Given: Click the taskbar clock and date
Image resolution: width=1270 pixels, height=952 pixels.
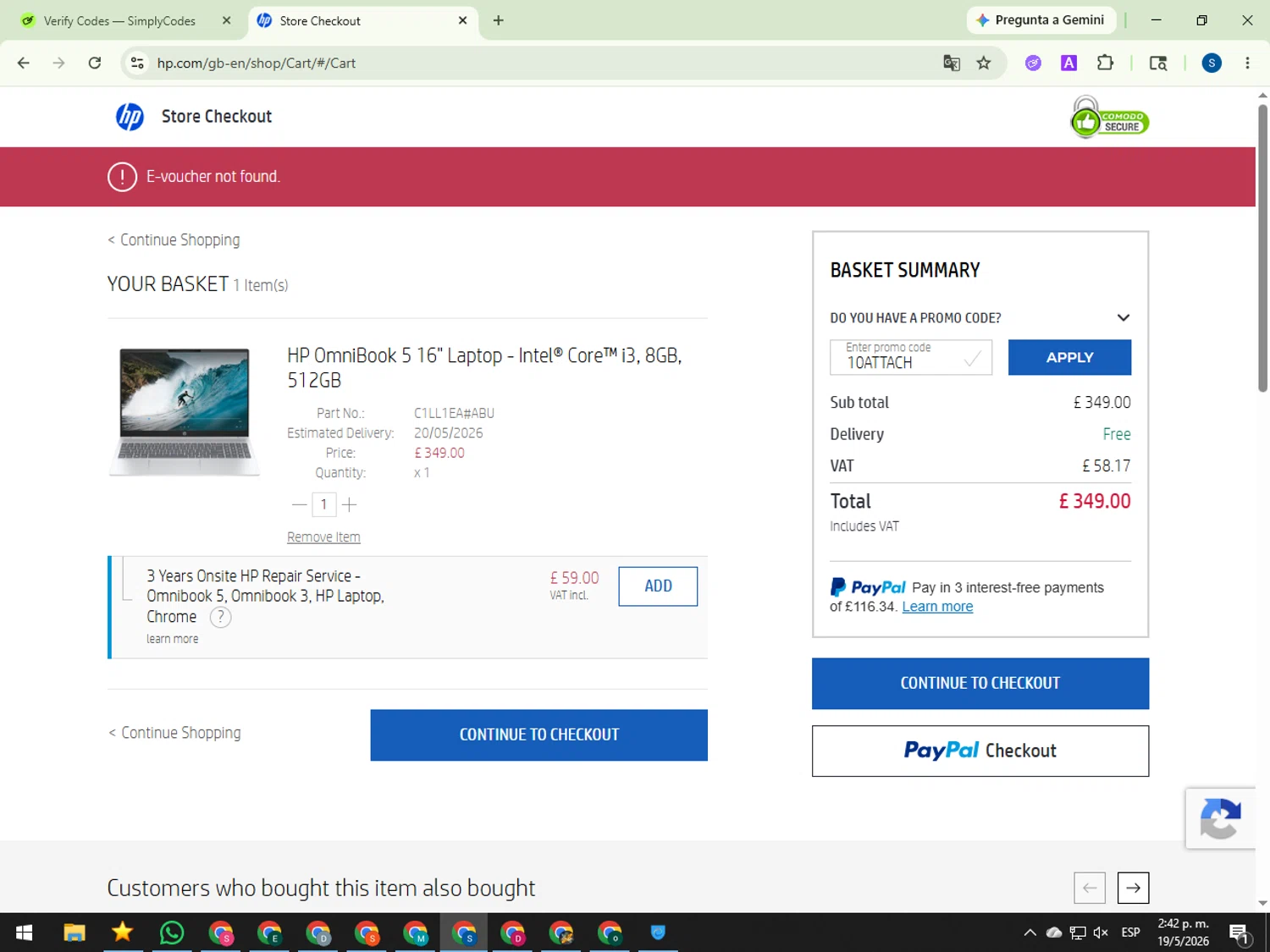Looking at the screenshot, I should (x=1183, y=933).
